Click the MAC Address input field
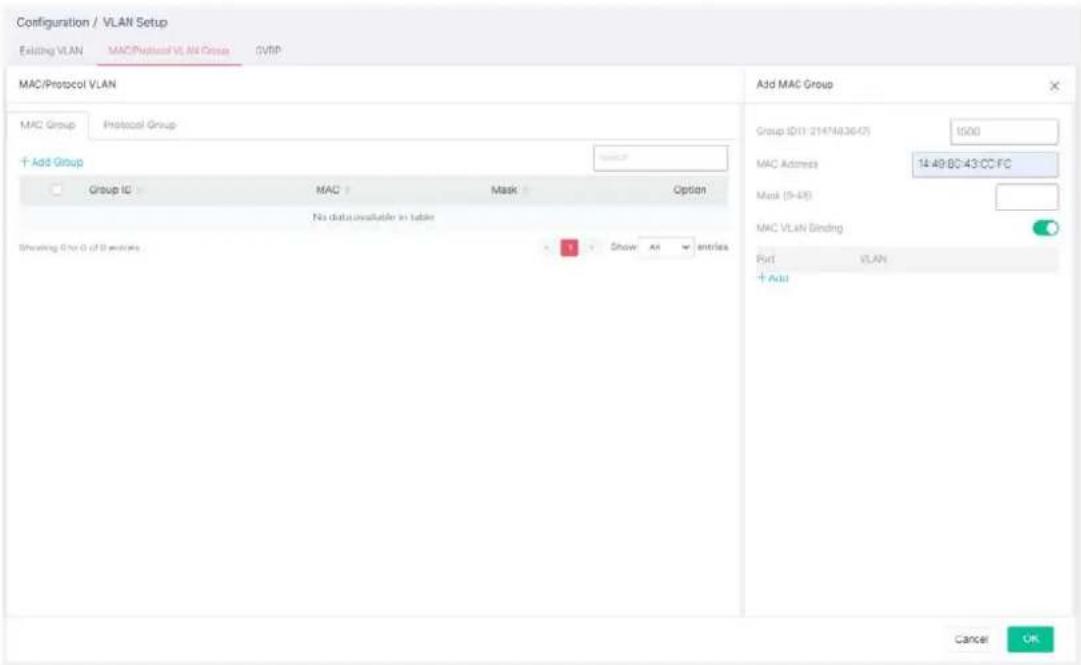The height and width of the screenshot is (665, 1081). (x=985, y=164)
